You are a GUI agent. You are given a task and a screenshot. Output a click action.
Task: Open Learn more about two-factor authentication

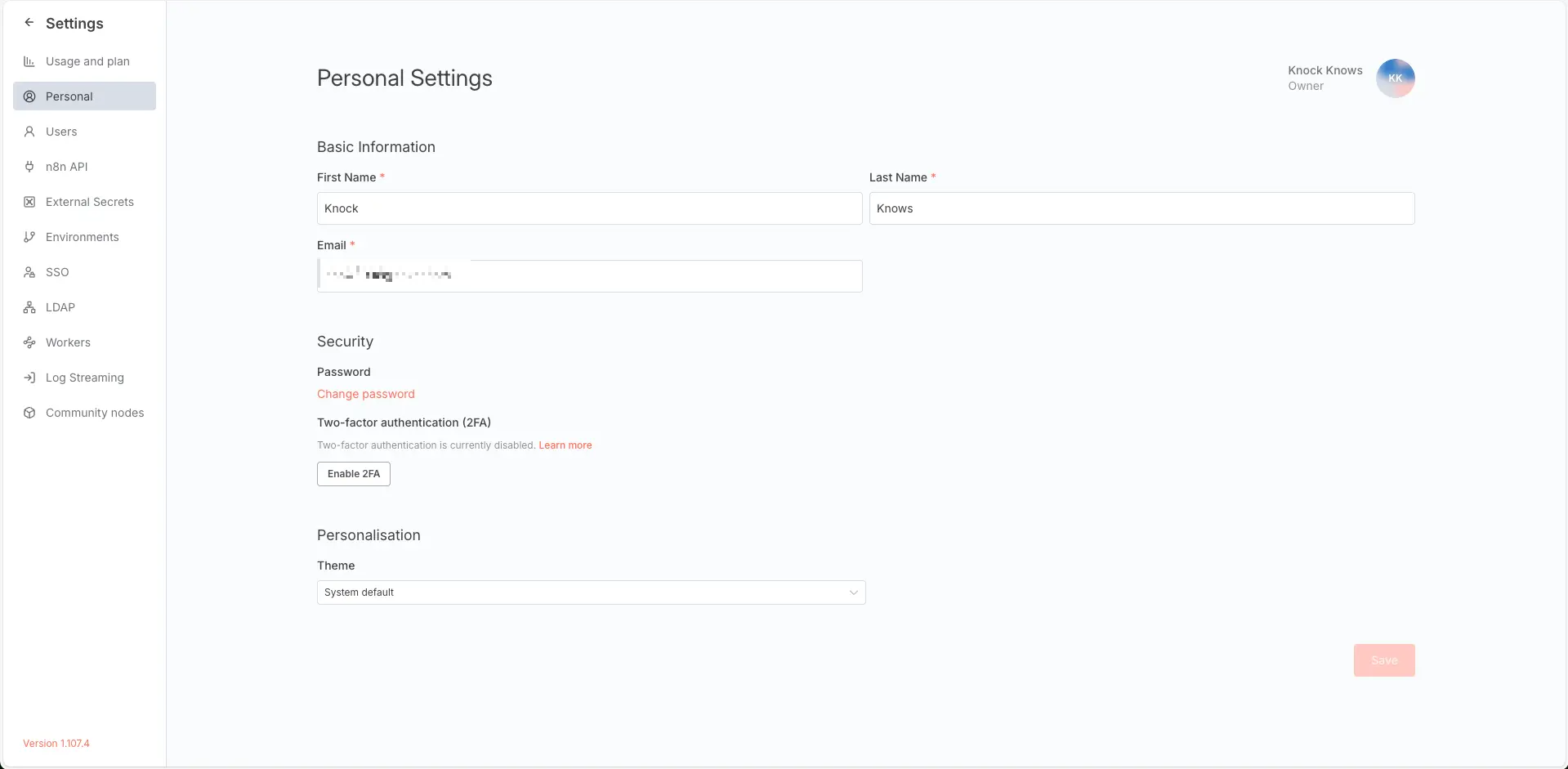565,445
